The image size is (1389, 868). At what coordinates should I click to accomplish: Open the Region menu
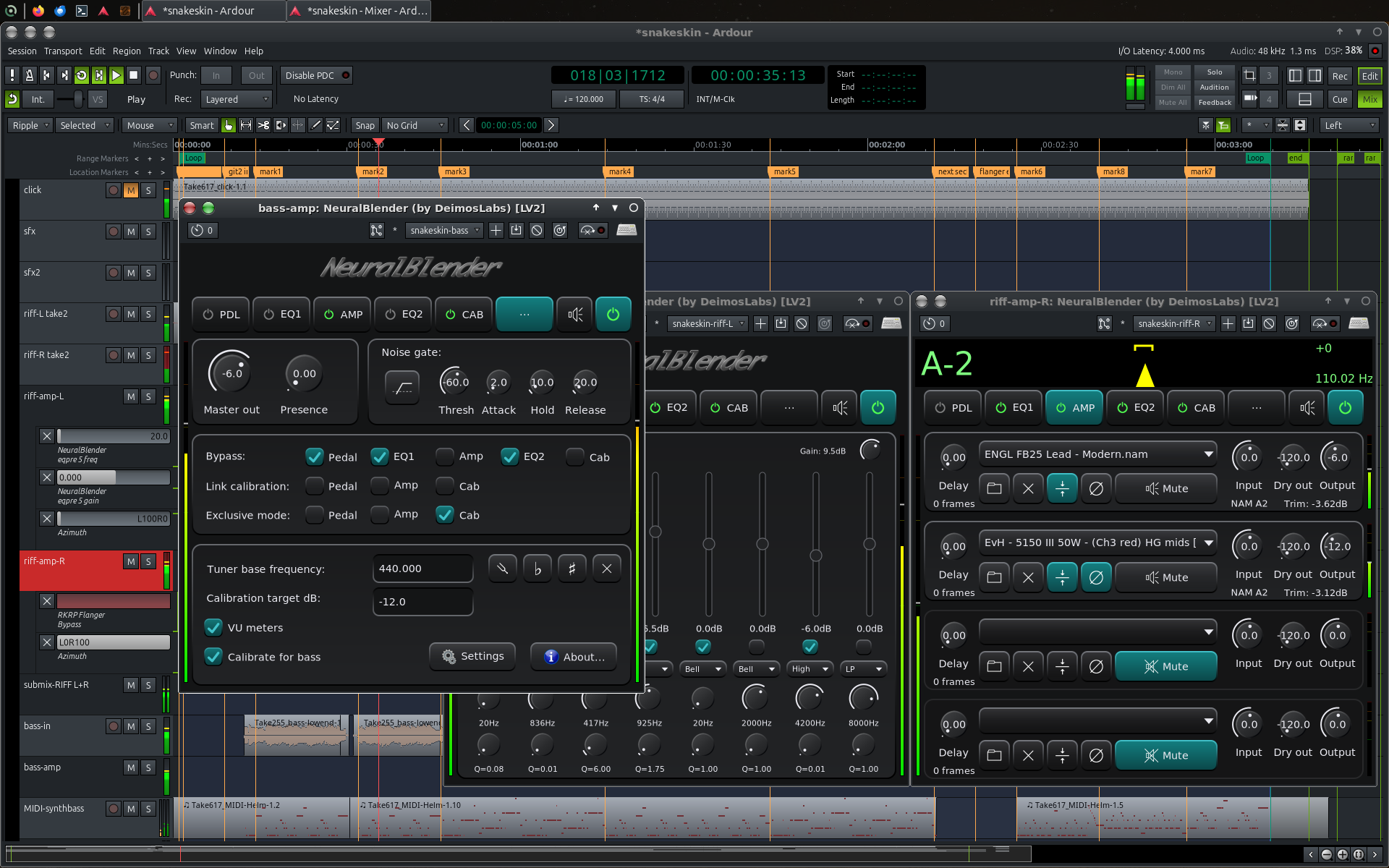click(x=127, y=51)
